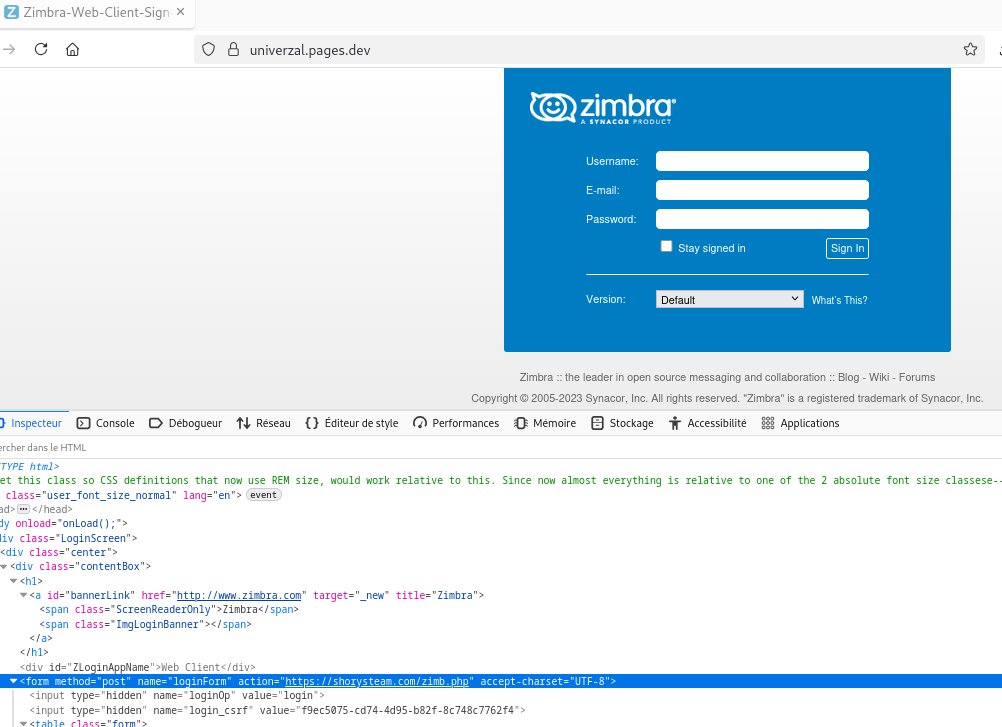Focus the Username input field
The height and width of the screenshot is (727, 1002).
[x=762, y=161]
